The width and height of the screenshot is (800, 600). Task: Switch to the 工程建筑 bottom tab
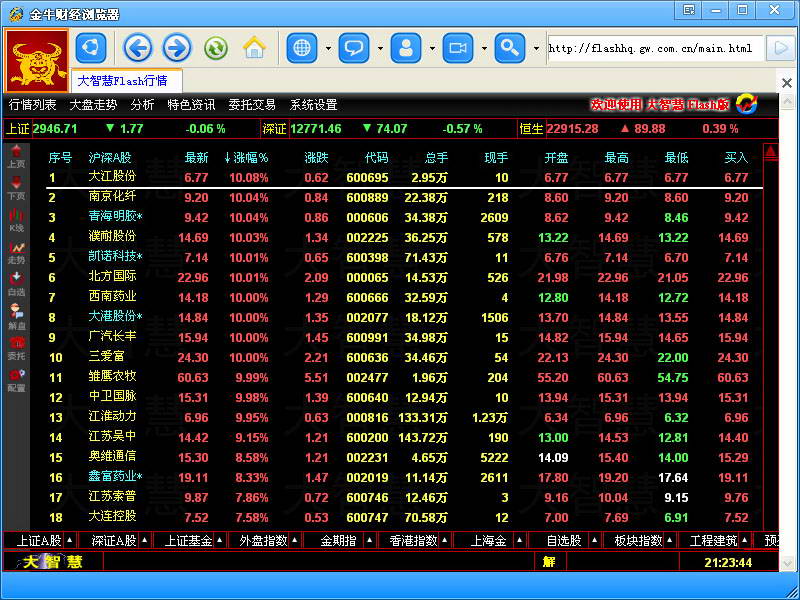click(x=713, y=540)
